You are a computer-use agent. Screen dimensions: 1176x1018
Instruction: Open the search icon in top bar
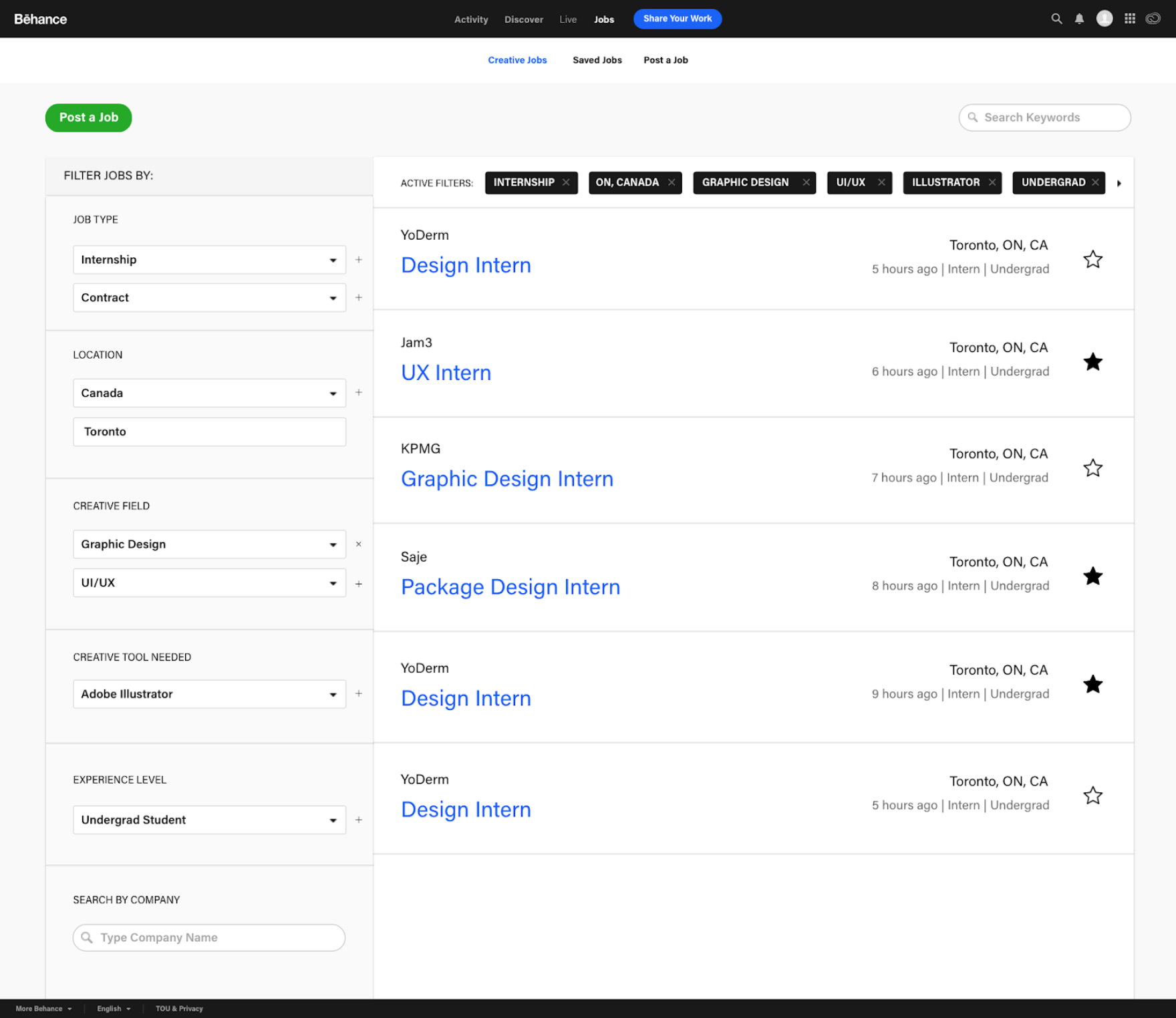[x=1056, y=19]
